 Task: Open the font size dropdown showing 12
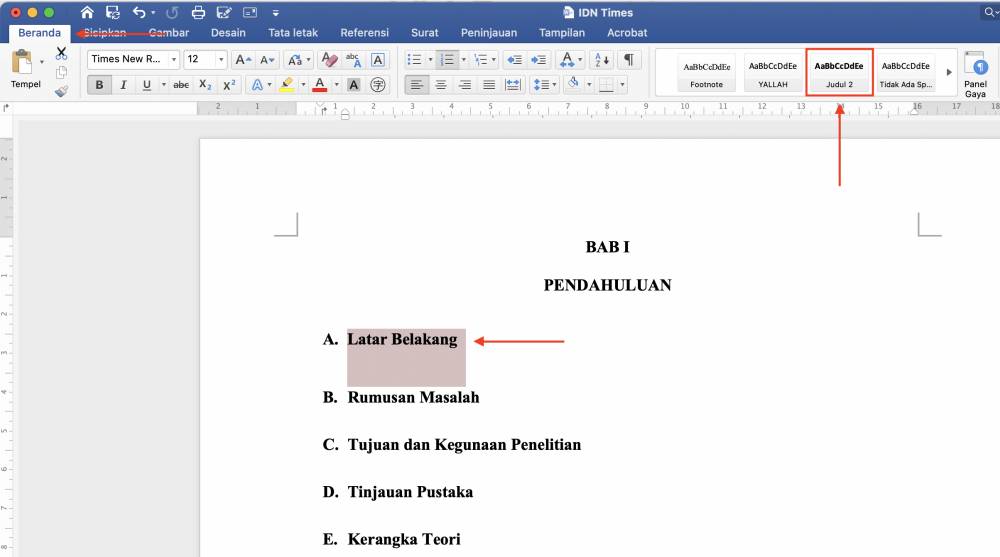coord(221,59)
